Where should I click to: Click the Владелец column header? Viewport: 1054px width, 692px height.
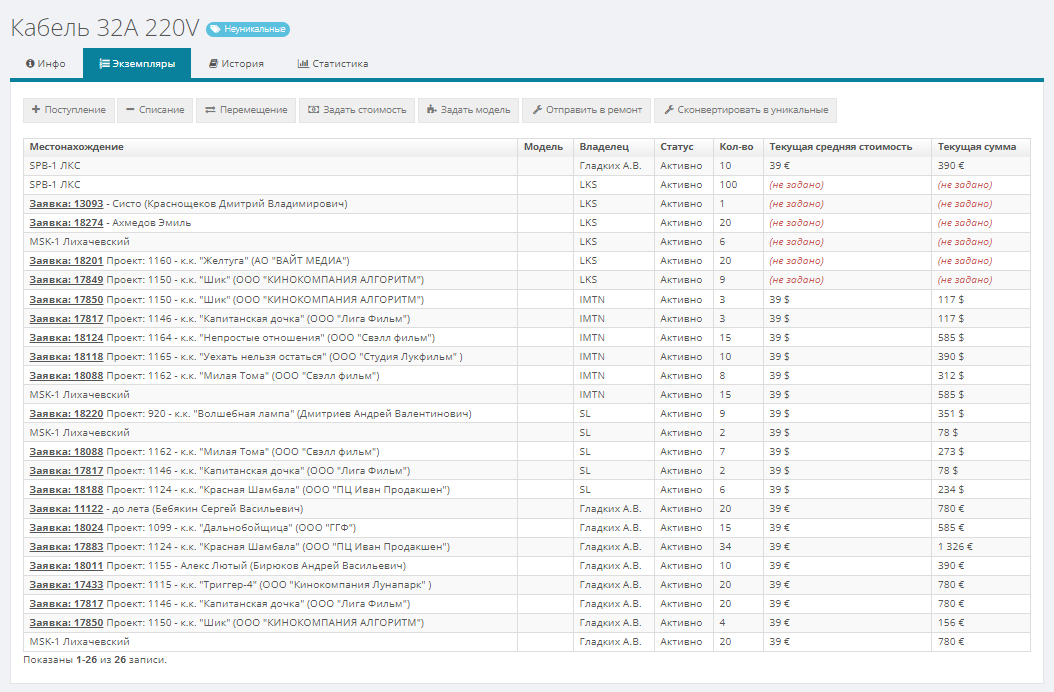604,147
